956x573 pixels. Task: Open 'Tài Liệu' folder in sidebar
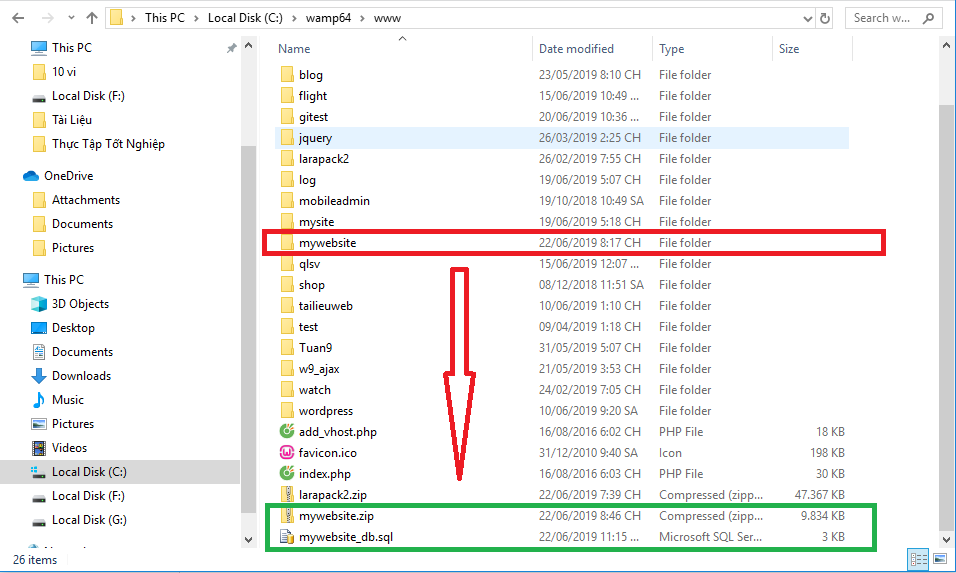(71, 120)
